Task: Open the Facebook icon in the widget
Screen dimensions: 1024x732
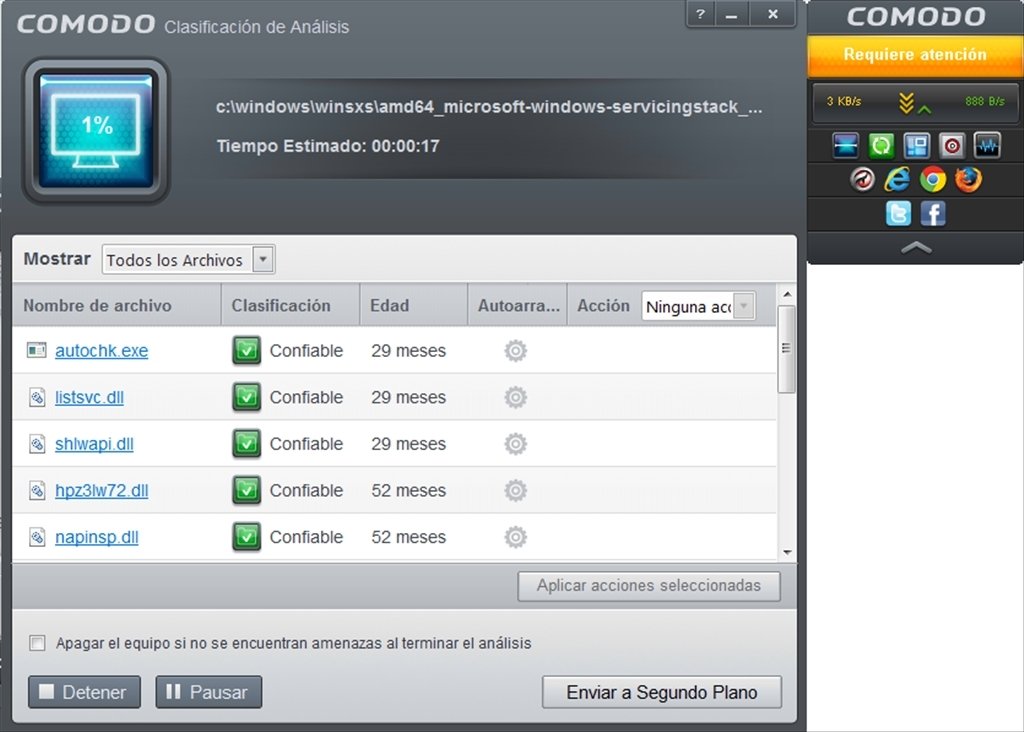Action: pos(933,214)
